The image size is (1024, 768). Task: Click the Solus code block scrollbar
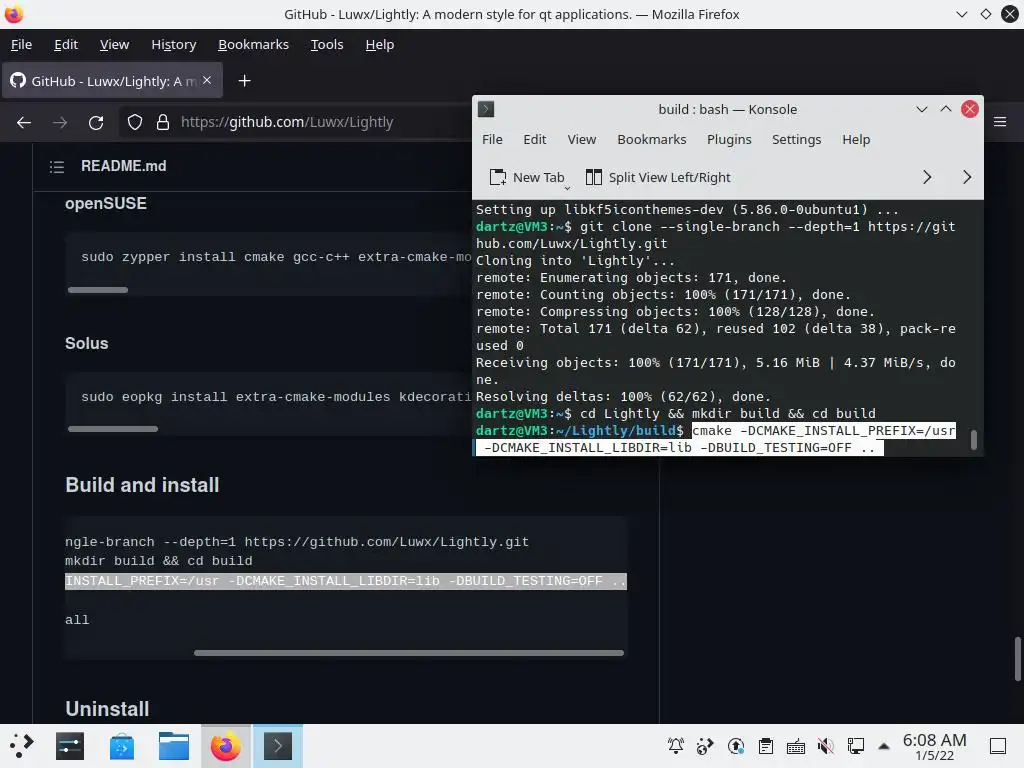pos(113,429)
